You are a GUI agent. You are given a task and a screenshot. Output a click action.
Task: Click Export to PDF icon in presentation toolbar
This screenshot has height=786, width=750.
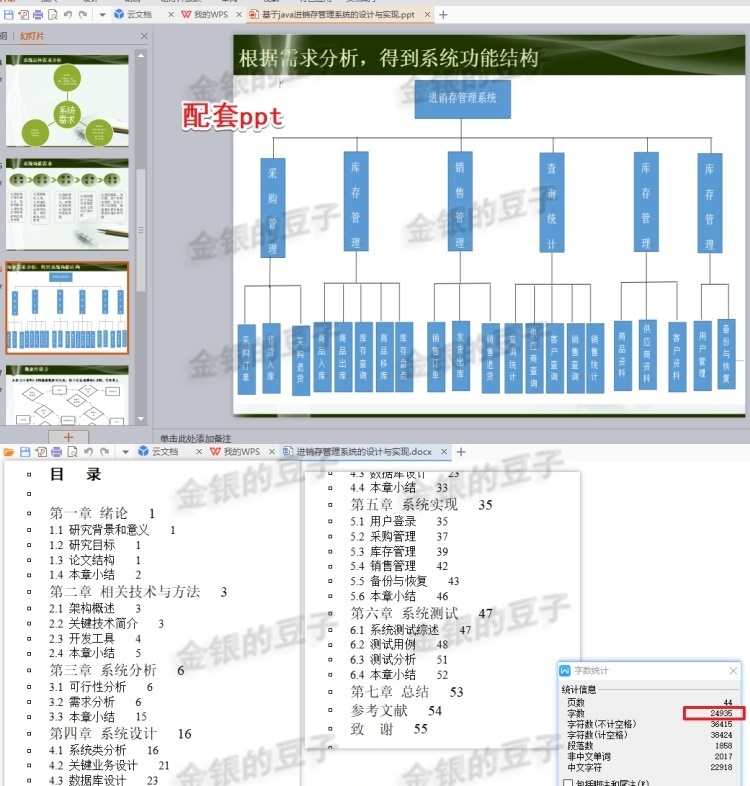[x=24, y=15]
